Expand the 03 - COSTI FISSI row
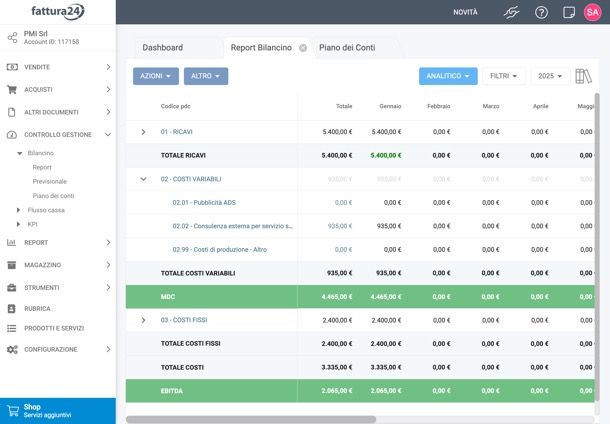Image resolution: width=610 pixels, height=424 pixels. 143,320
